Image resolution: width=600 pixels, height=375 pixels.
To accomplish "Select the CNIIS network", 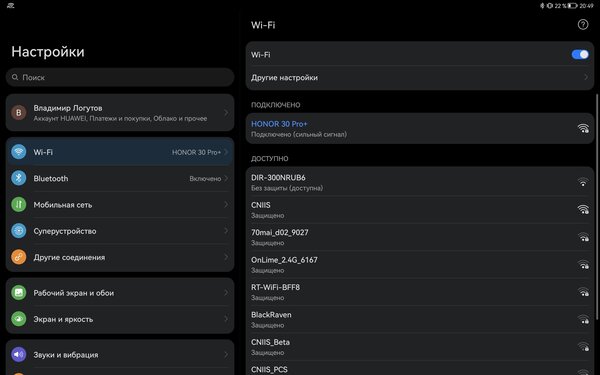I will click(420, 210).
